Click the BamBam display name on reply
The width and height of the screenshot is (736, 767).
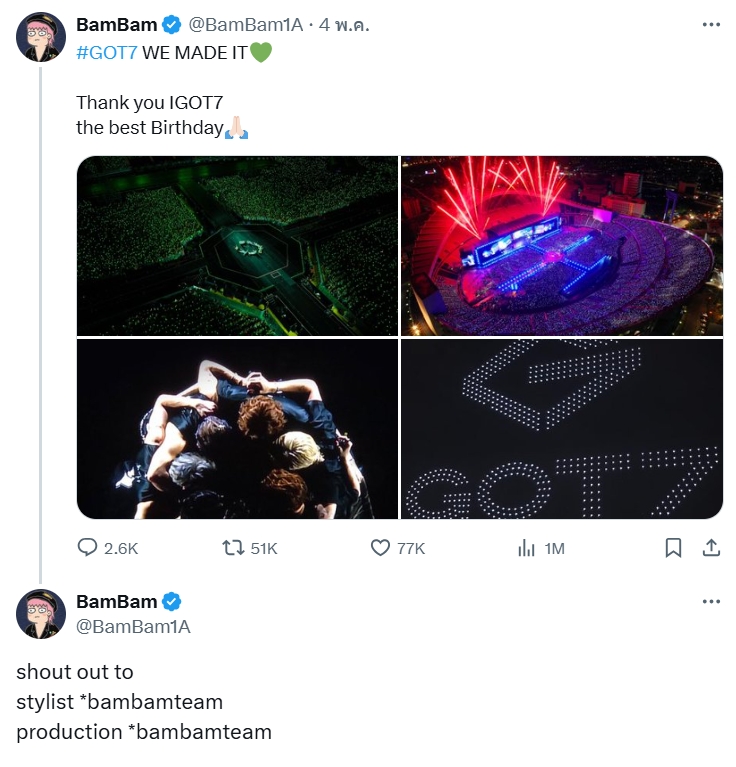(116, 601)
